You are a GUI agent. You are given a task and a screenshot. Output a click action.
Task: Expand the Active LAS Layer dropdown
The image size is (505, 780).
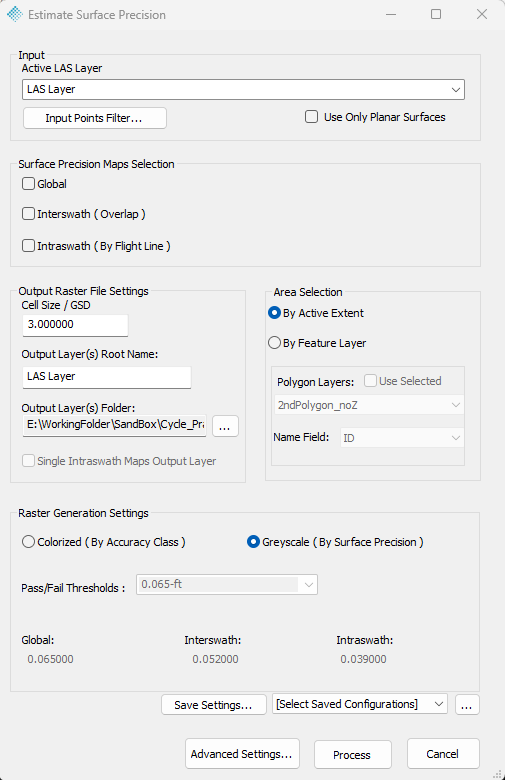coord(243,90)
